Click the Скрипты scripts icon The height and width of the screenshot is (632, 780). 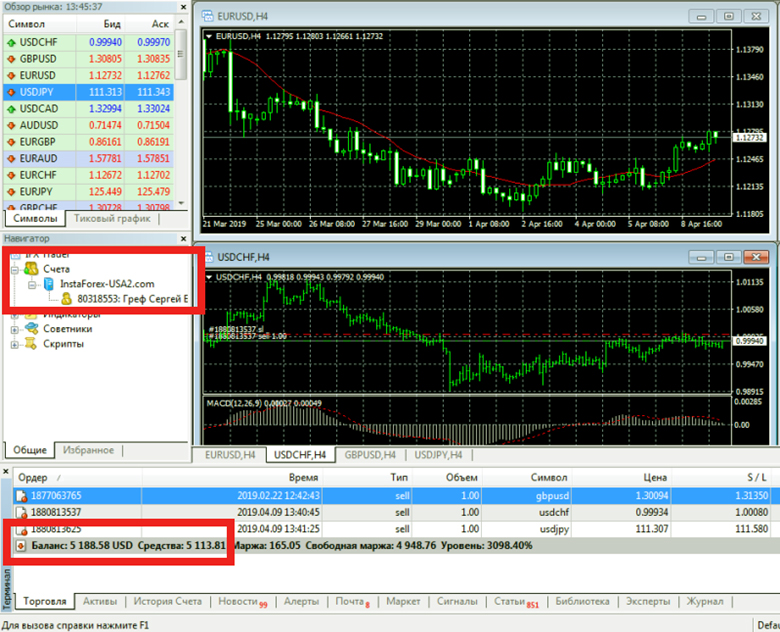click(x=31, y=343)
